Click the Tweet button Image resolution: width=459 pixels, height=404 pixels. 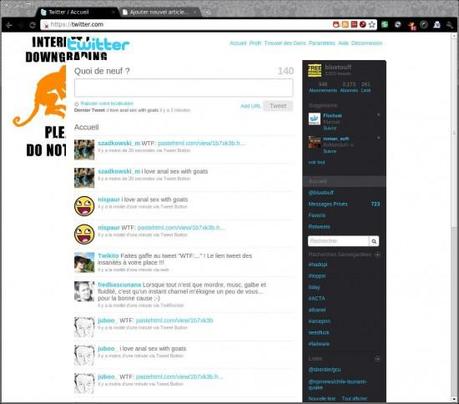278,106
